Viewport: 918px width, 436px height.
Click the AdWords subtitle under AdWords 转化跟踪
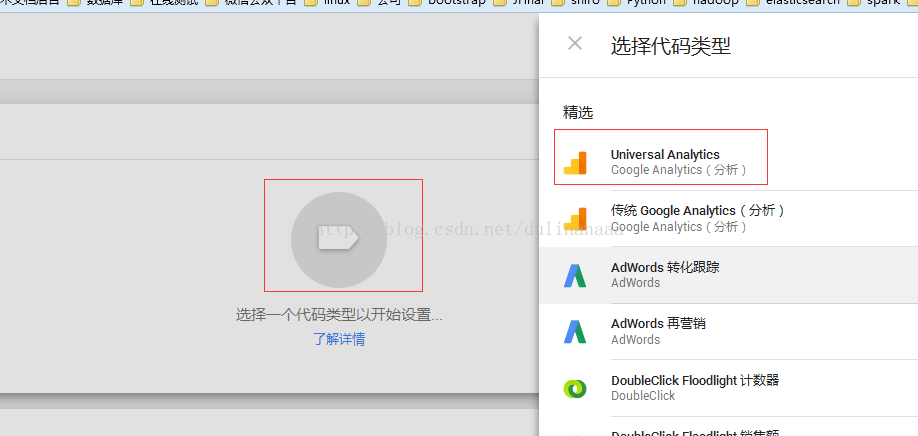pyautogui.click(x=635, y=283)
